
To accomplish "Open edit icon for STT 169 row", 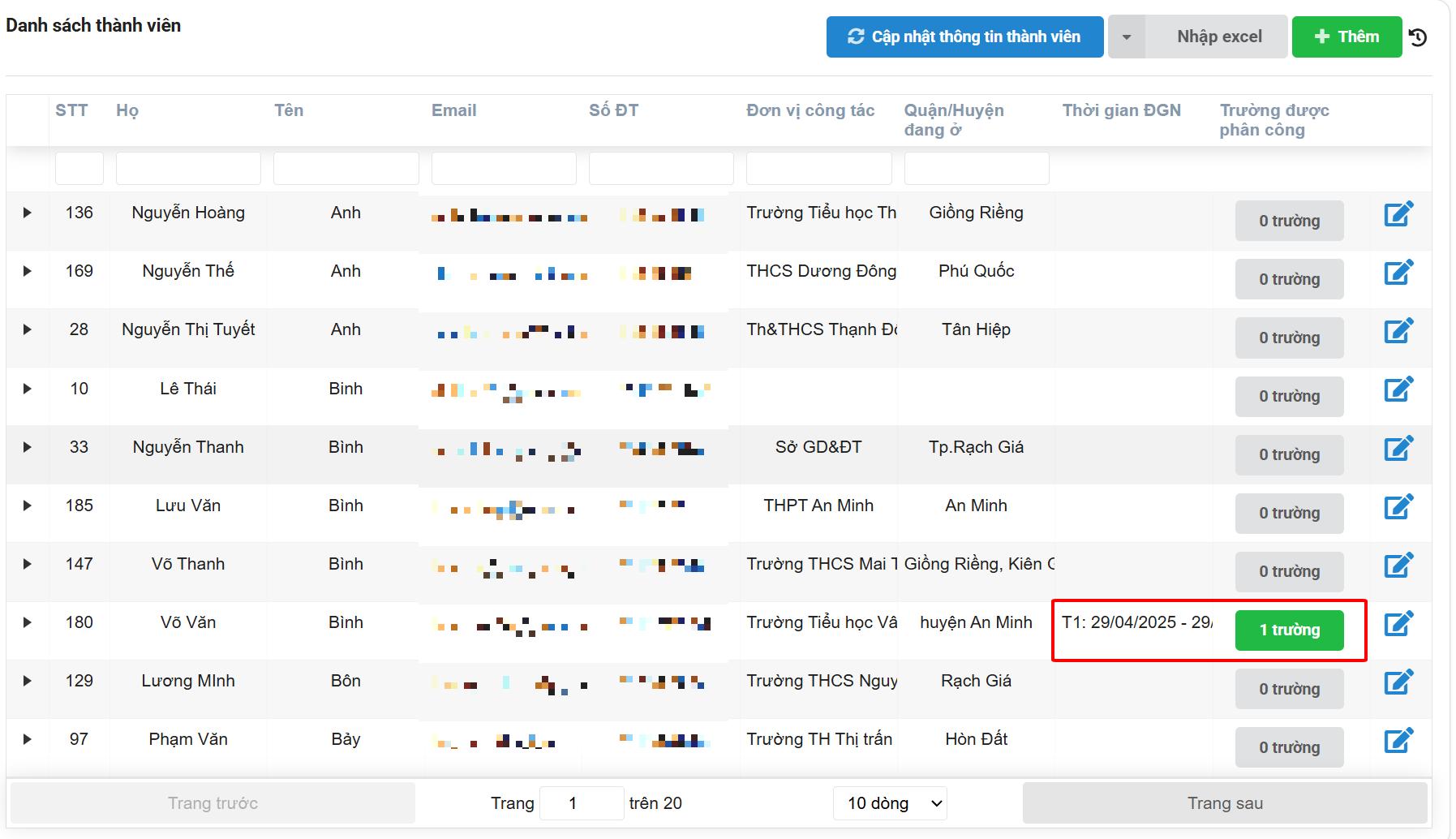I will [1398, 273].
